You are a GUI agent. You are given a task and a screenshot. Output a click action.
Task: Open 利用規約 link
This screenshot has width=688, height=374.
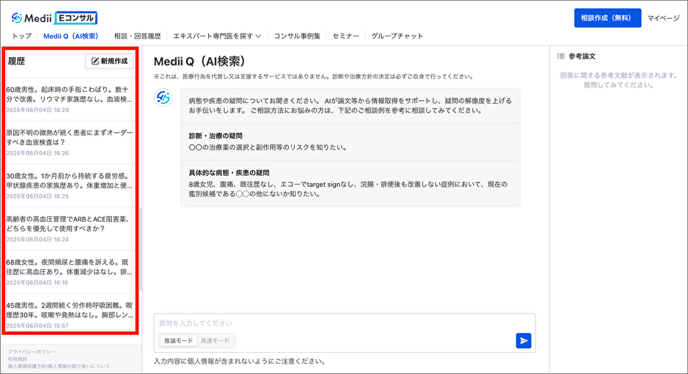tap(17, 359)
